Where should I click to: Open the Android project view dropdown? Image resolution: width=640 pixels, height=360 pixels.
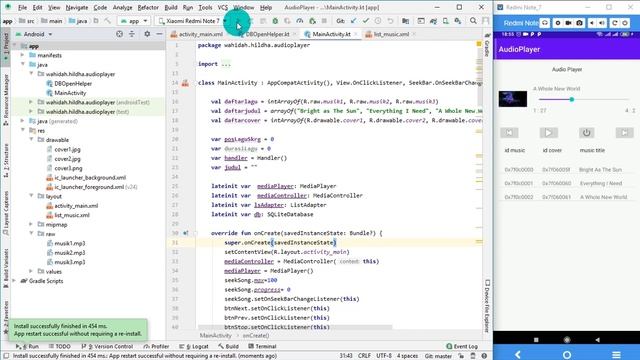(x=34, y=34)
